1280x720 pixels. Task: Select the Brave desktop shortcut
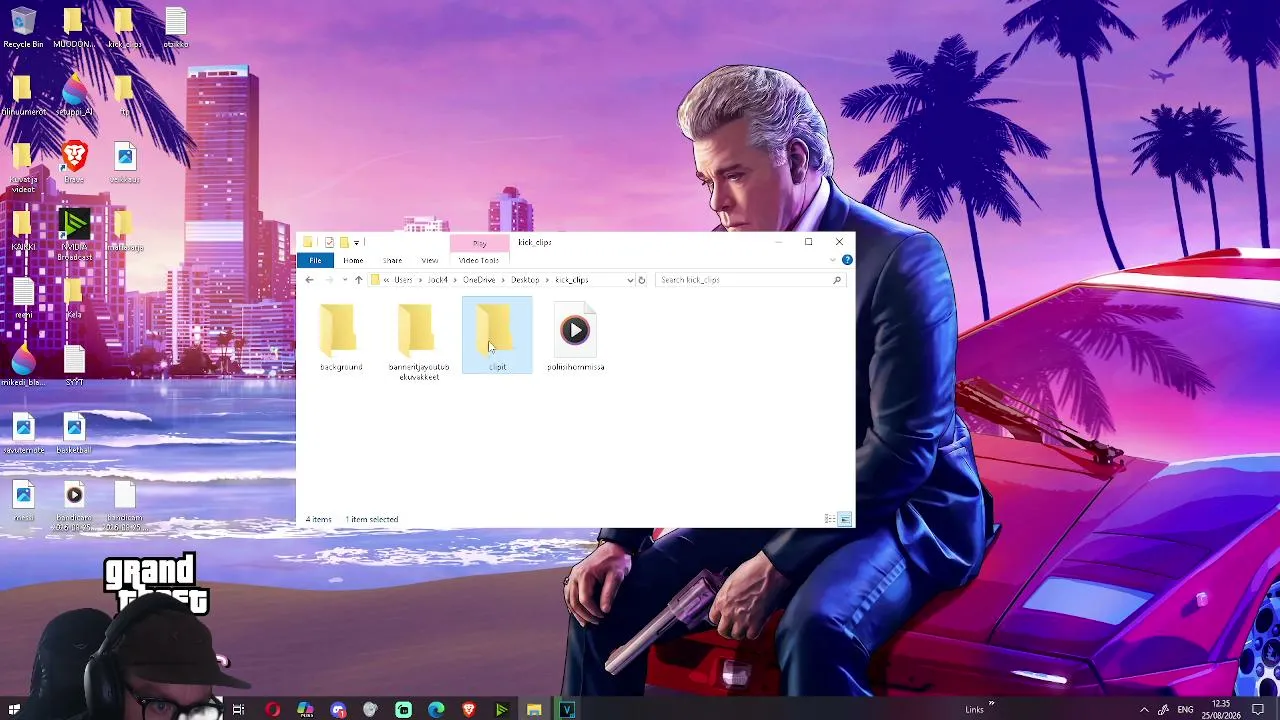pyautogui.click(x=74, y=163)
